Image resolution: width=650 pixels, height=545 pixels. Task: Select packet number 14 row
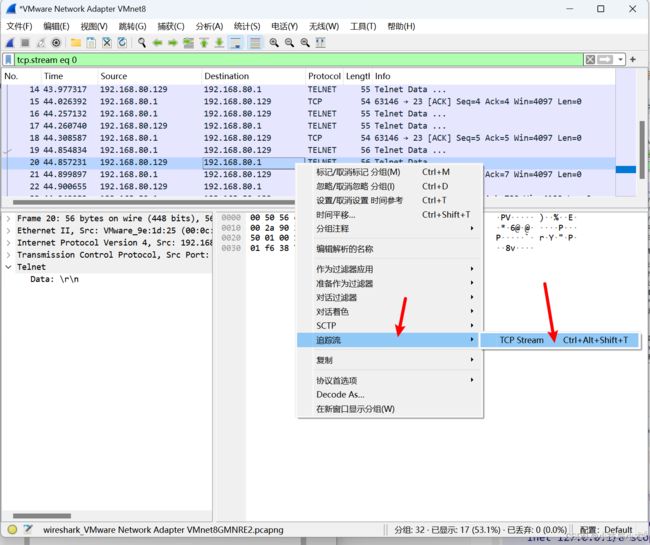click(x=308, y=89)
